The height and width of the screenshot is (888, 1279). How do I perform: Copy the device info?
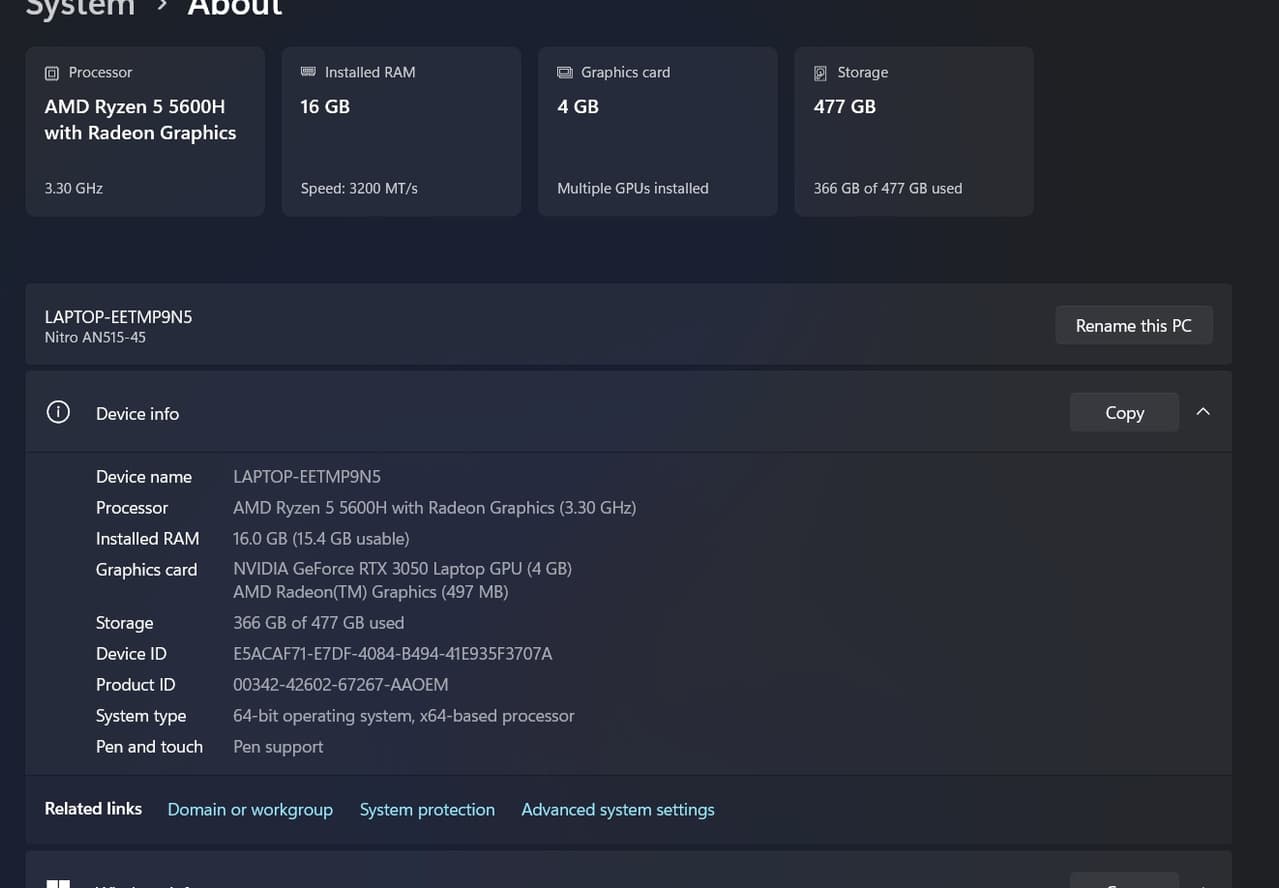tap(1124, 412)
